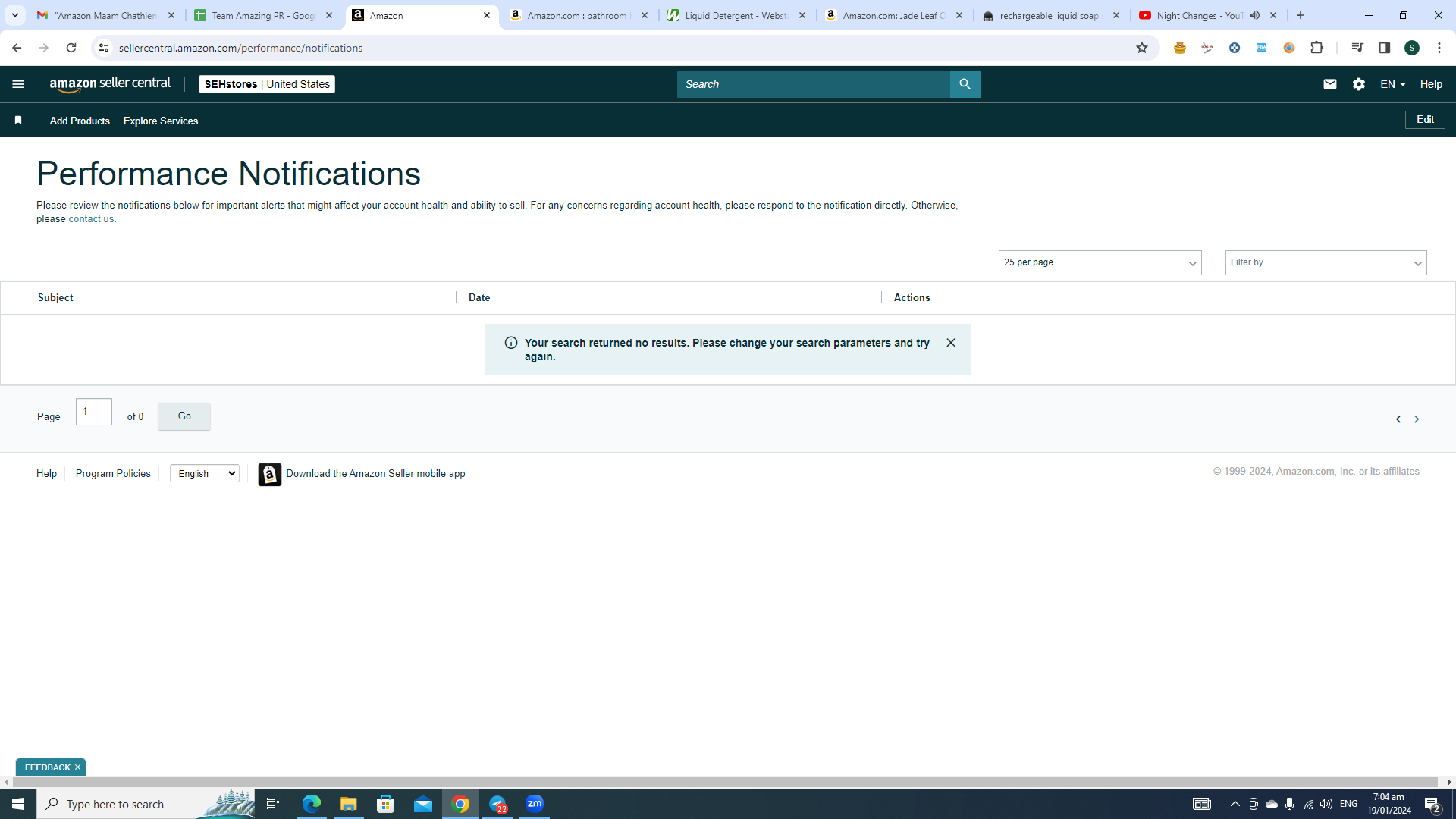Click the Amazon Seller Central logo
Viewport: 1456px width, 819px height.
tap(110, 84)
